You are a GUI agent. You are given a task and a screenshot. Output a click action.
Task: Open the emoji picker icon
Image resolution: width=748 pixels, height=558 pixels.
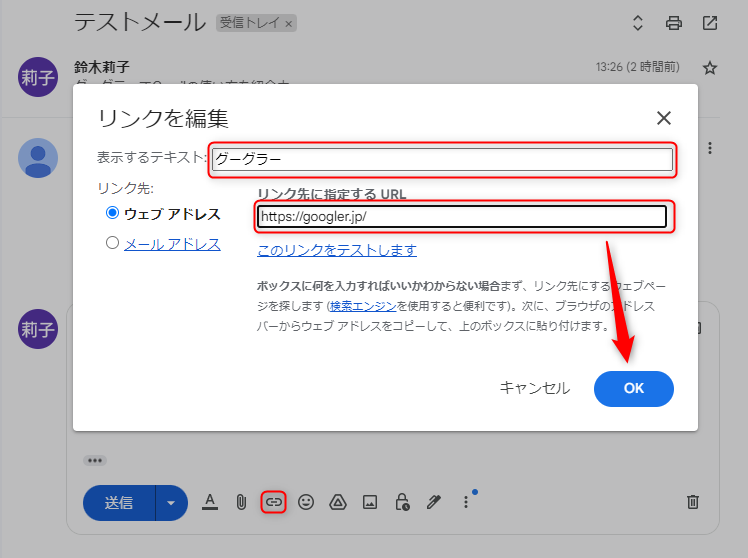pyautogui.click(x=306, y=502)
